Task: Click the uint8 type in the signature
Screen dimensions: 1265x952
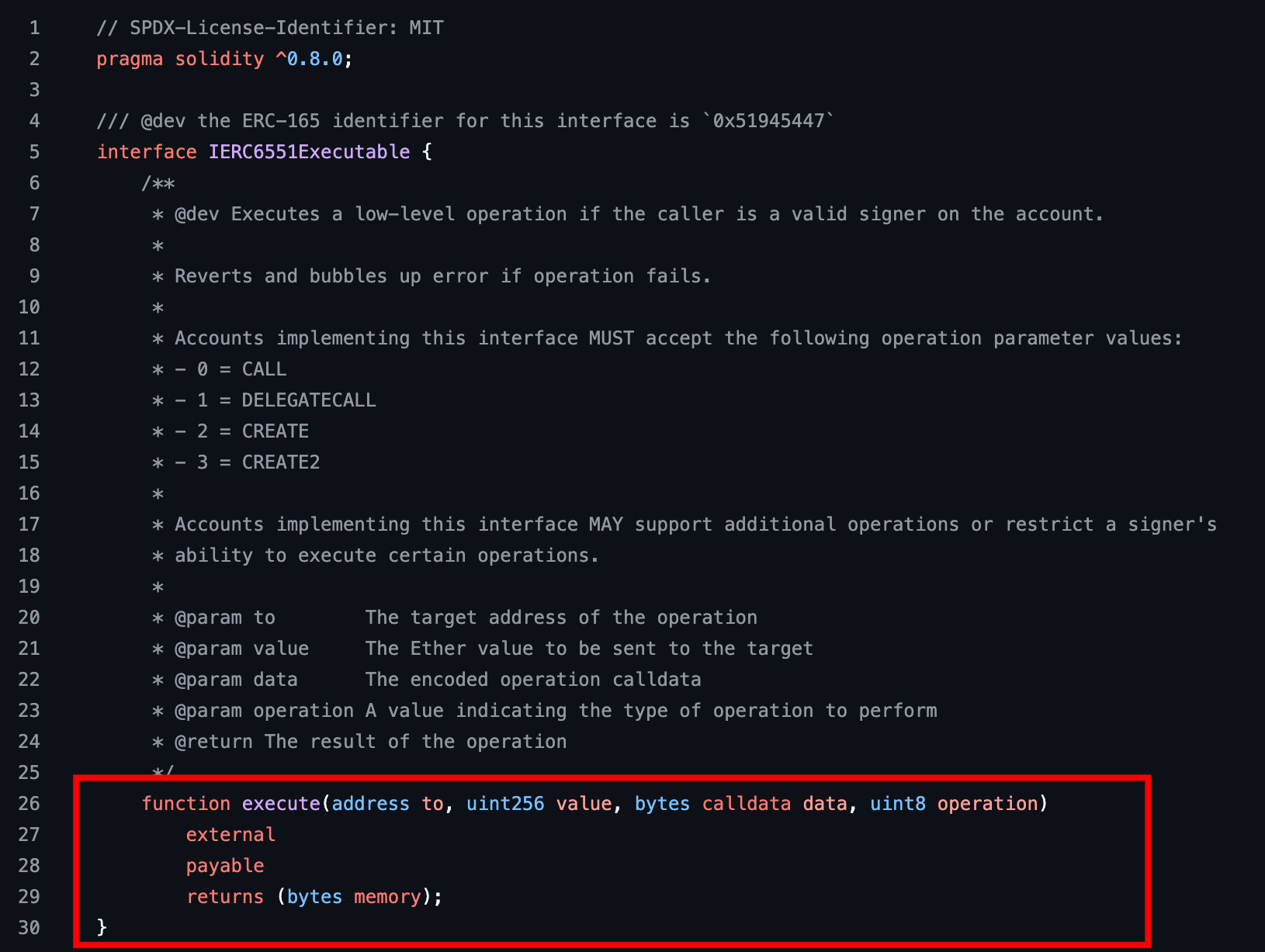Action: 898,804
